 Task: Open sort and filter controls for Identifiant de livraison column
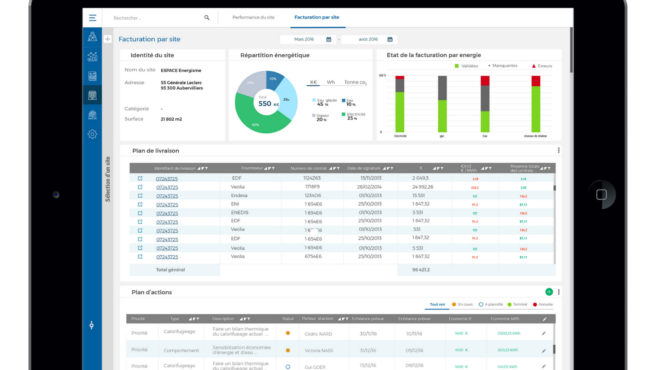click(x=202, y=168)
